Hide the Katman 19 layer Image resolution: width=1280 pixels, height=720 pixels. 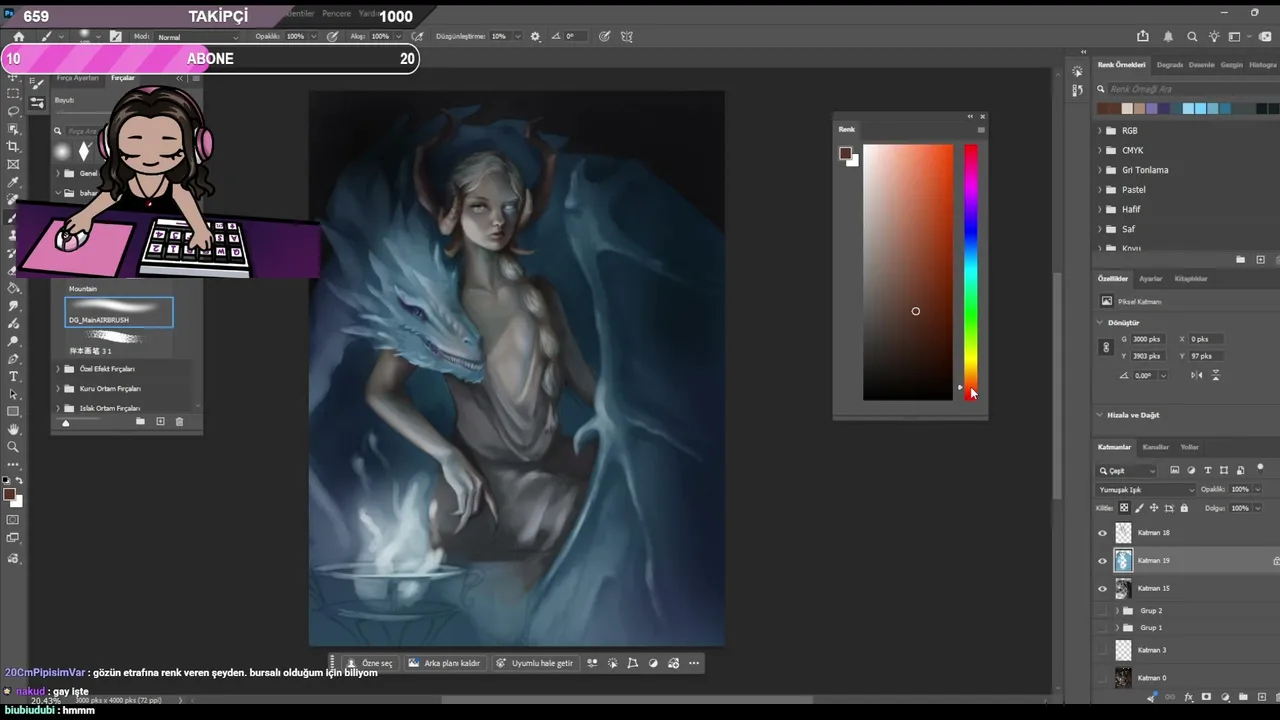click(x=1103, y=561)
